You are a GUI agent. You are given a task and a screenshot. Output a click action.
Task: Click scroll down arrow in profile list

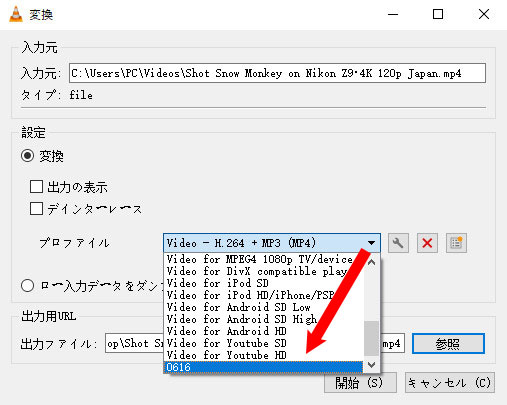click(x=371, y=365)
